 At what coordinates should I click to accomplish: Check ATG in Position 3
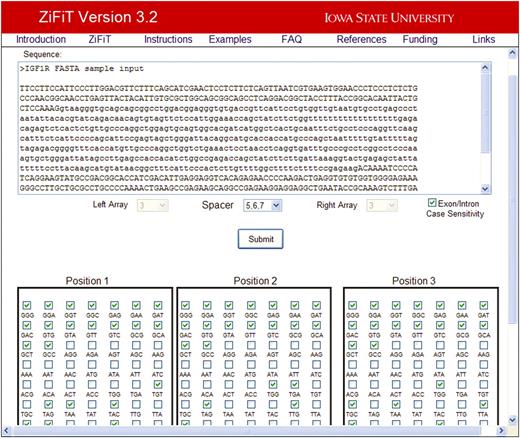418,364
